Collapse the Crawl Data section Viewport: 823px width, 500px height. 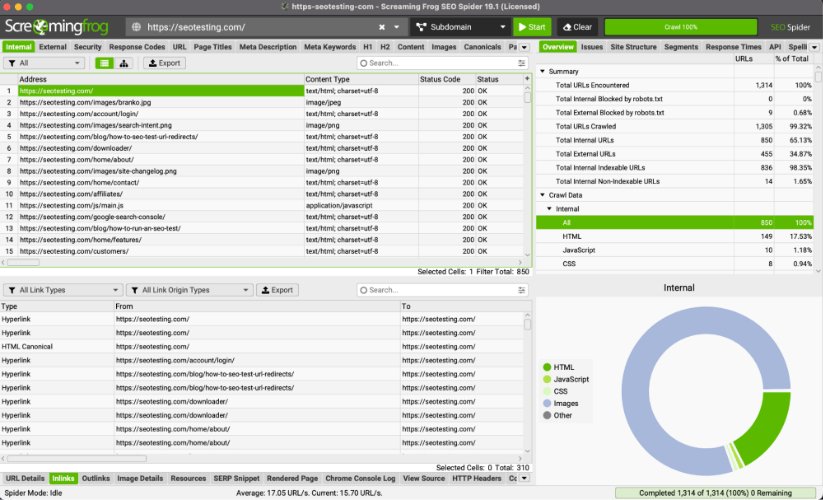[x=543, y=195]
